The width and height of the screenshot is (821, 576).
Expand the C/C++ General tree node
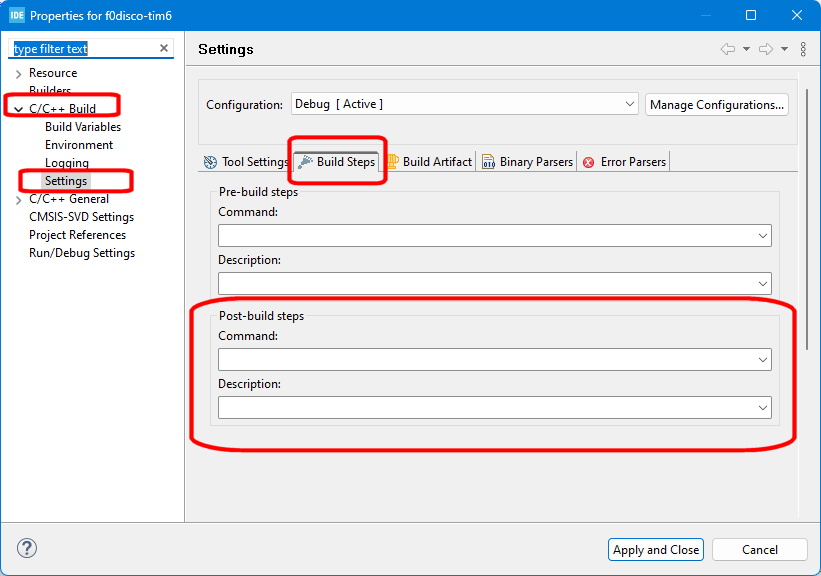click(19, 200)
